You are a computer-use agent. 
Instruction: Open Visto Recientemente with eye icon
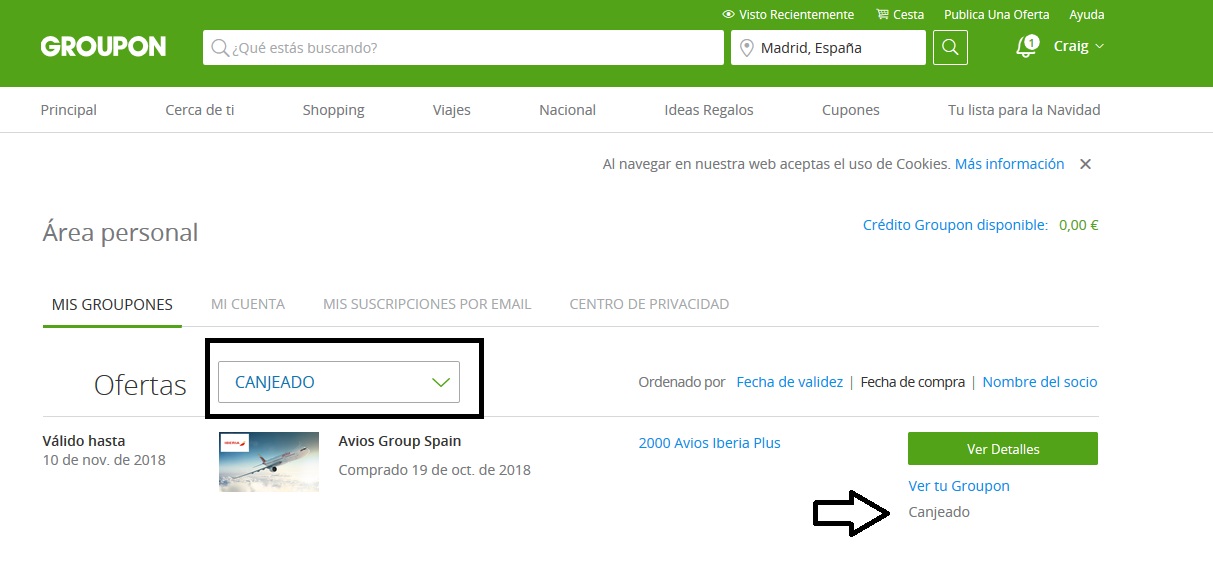click(788, 15)
